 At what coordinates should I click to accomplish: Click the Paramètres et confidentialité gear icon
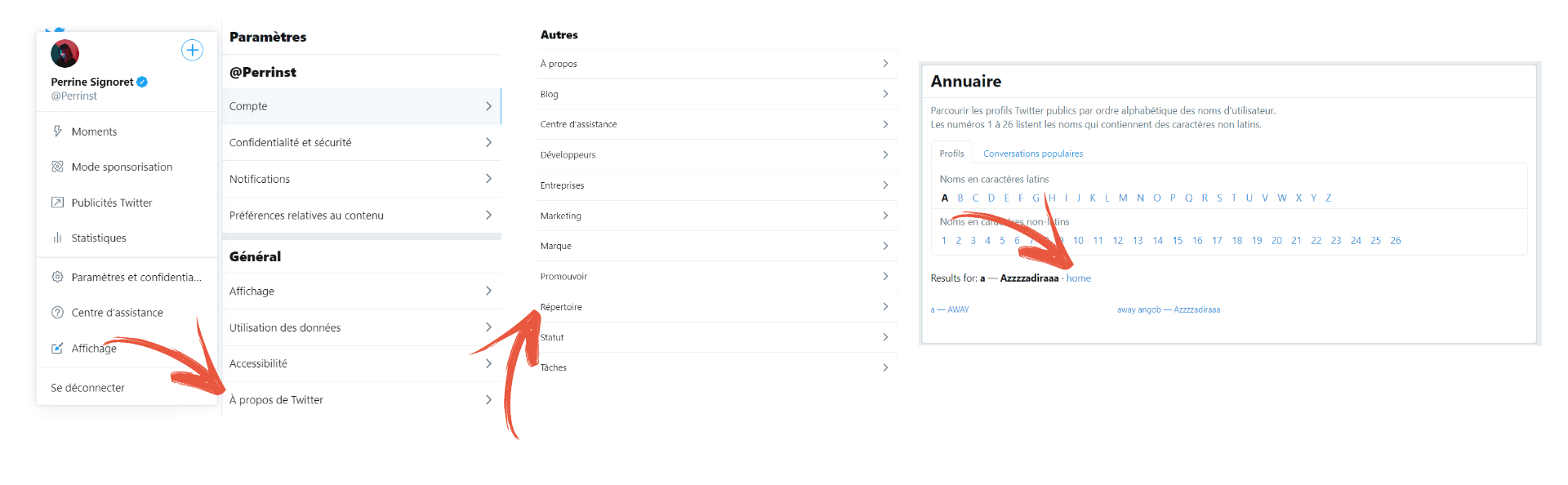(x=57, y=277)
